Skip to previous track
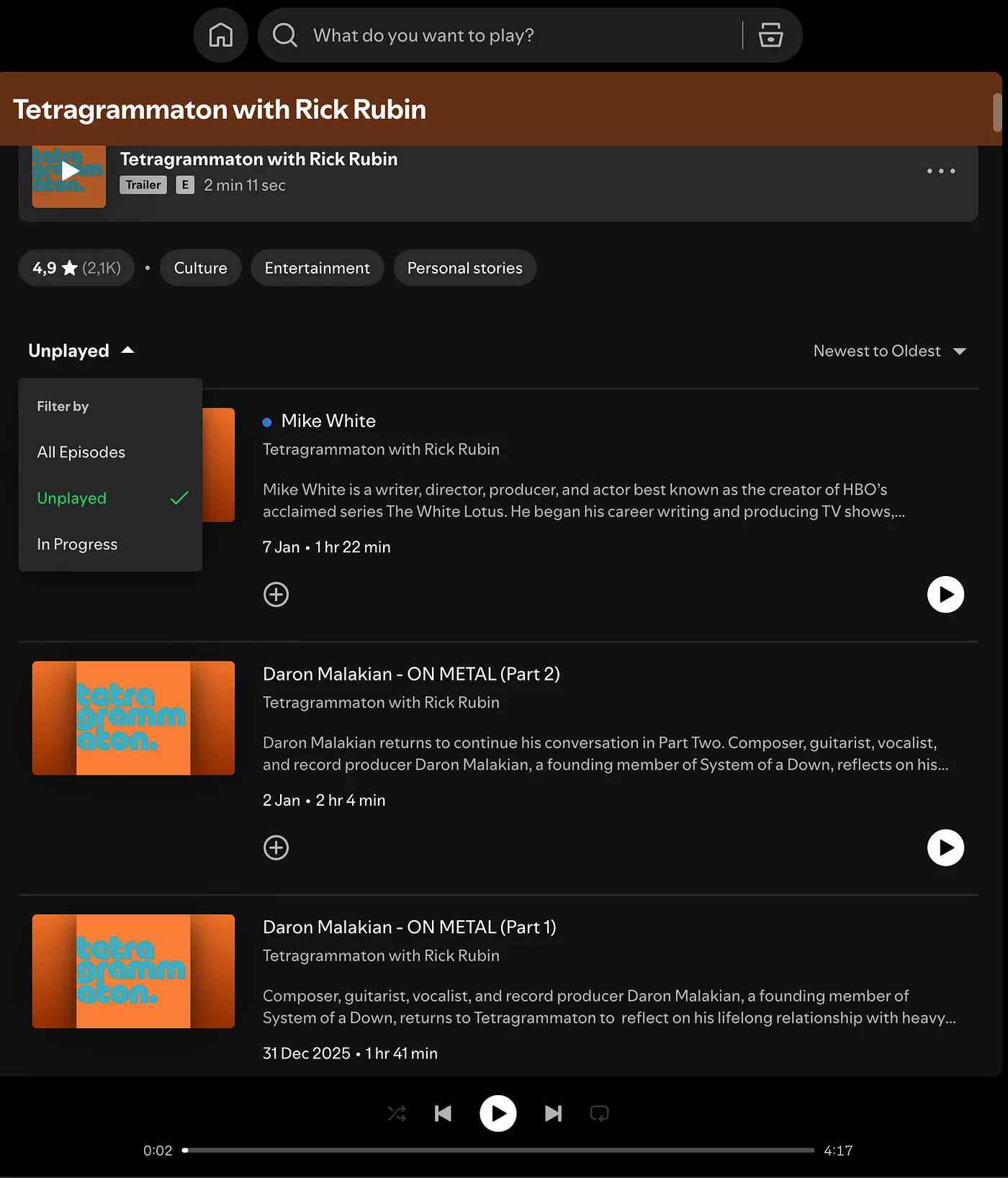This screenshot has width=1008, height=1178. point(444,1114)
